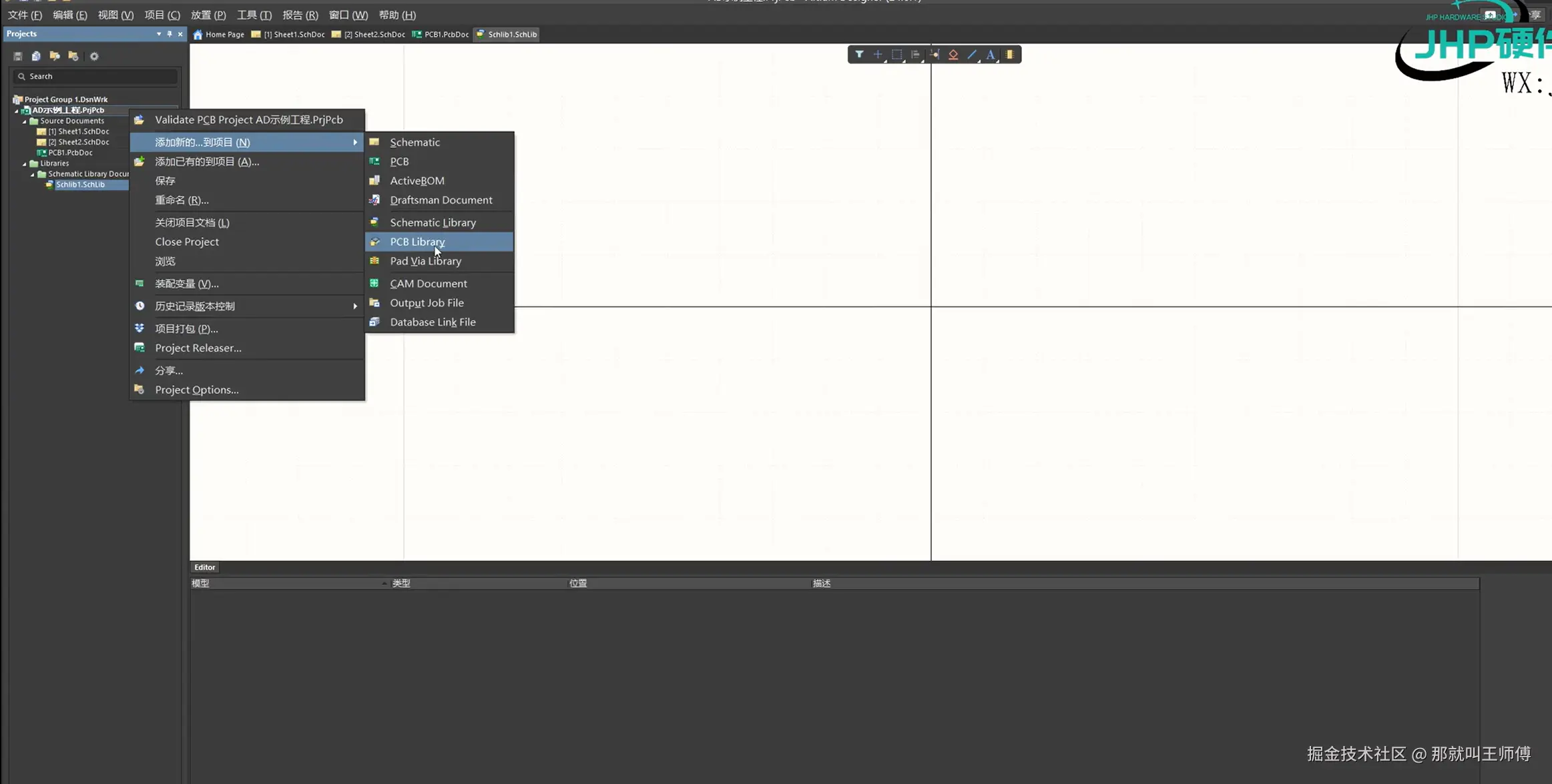Click the compile documents icon in Projects panel
This screenshot has width=1552, height=784.
[x=36, y=56]
